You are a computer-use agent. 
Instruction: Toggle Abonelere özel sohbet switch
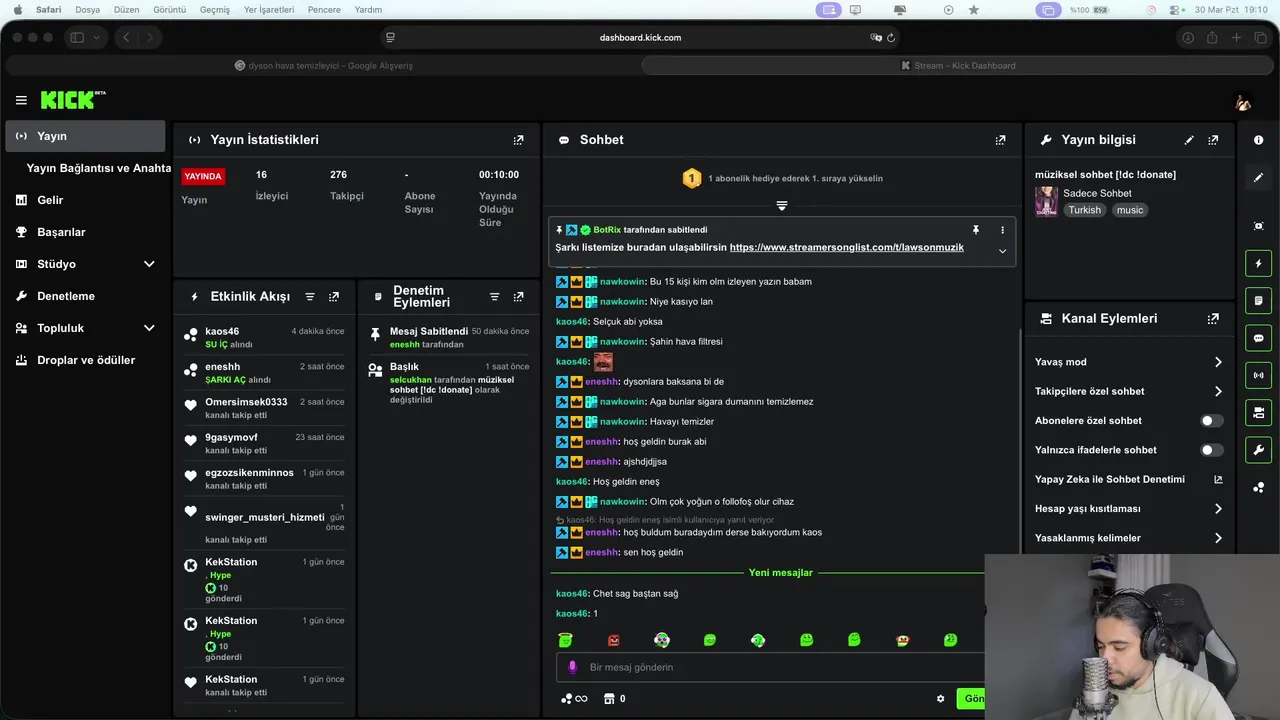tap(1211, 421)
